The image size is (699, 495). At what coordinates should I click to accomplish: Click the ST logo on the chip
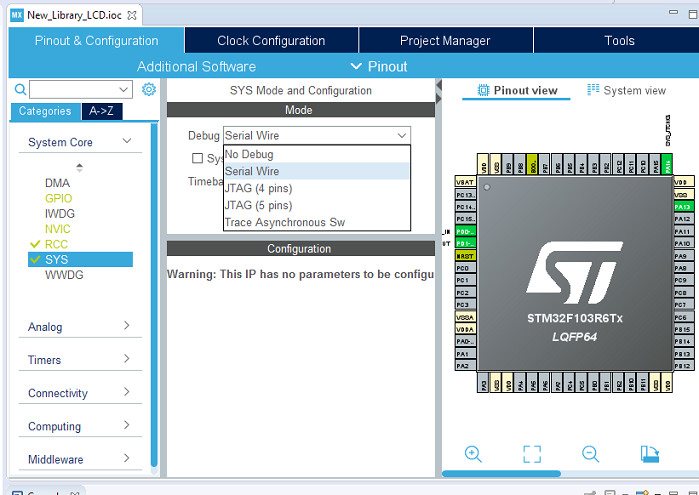575,272
